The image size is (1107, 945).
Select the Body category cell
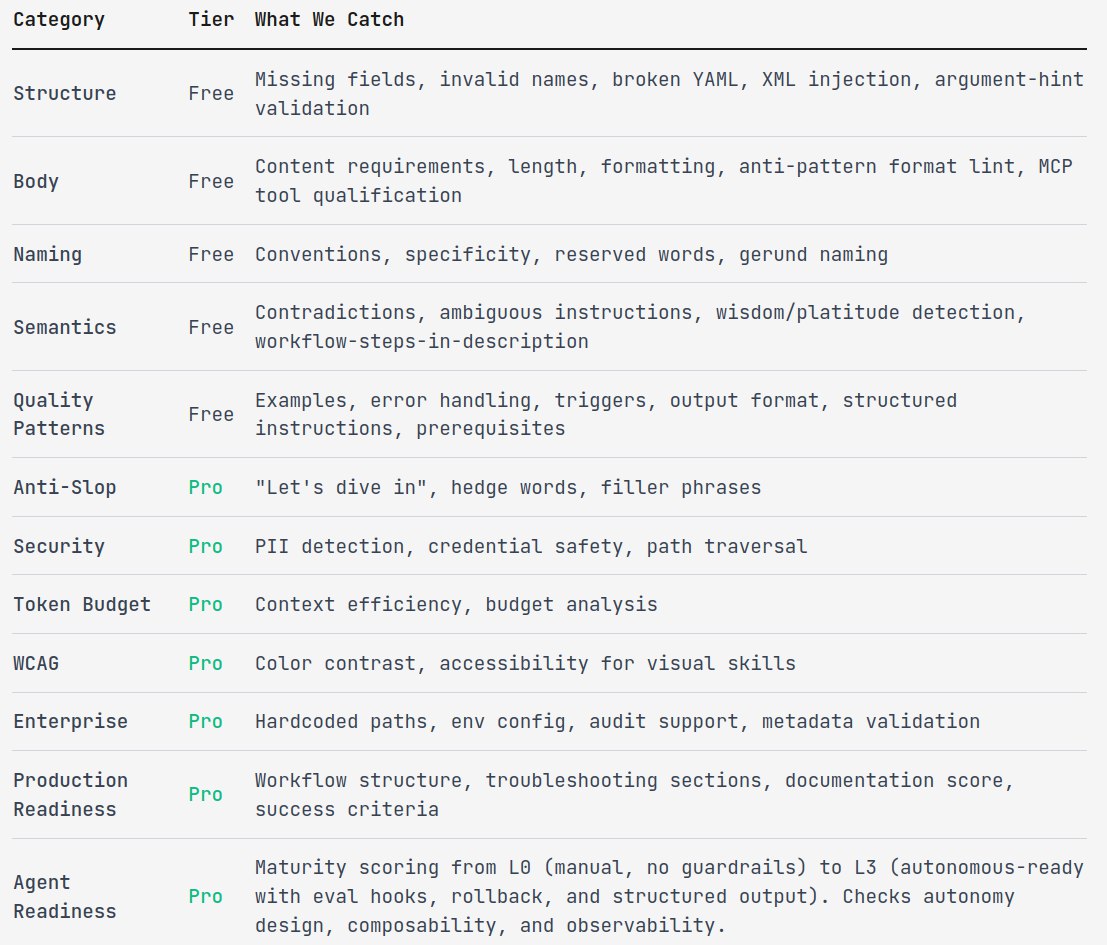[36, 181]
